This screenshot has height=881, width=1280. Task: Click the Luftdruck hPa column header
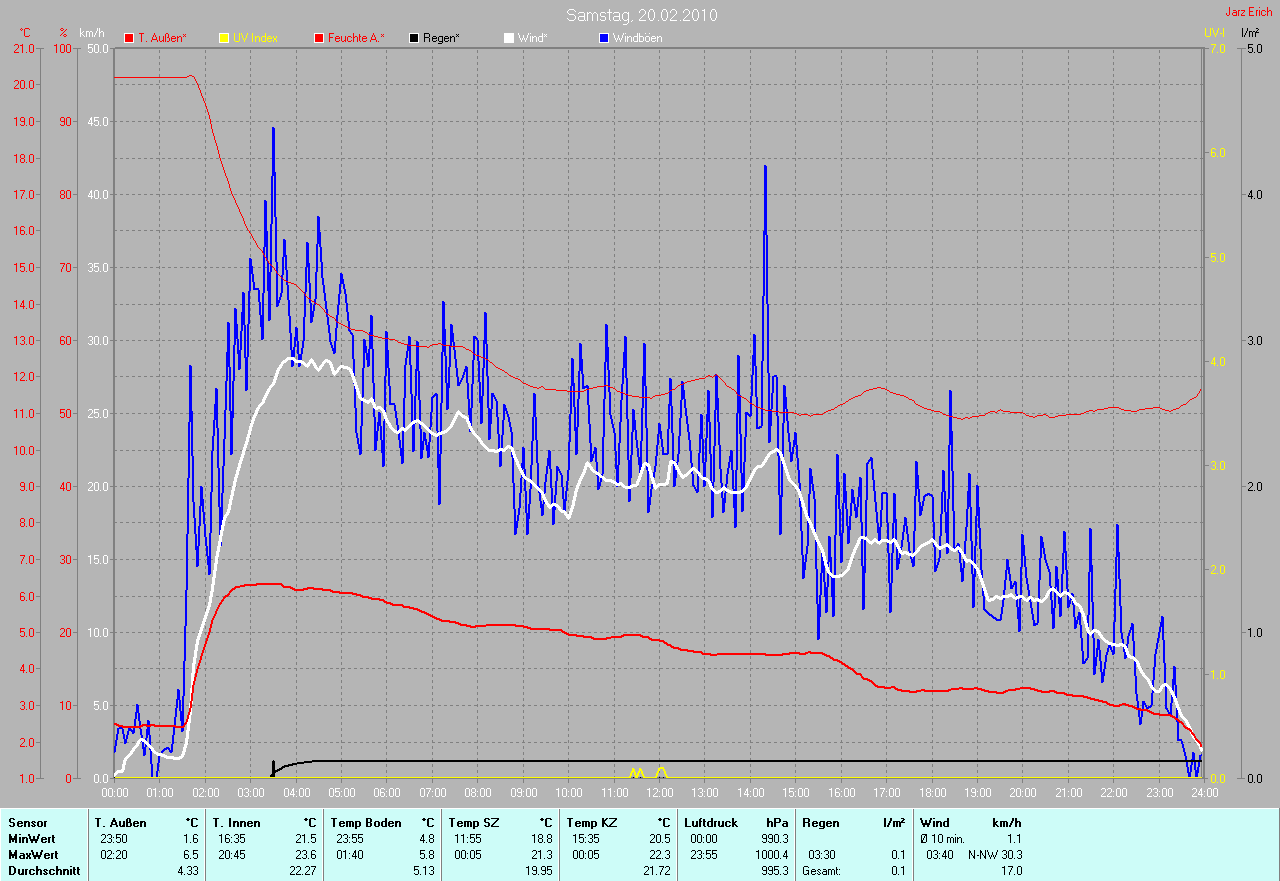(736, 822)
